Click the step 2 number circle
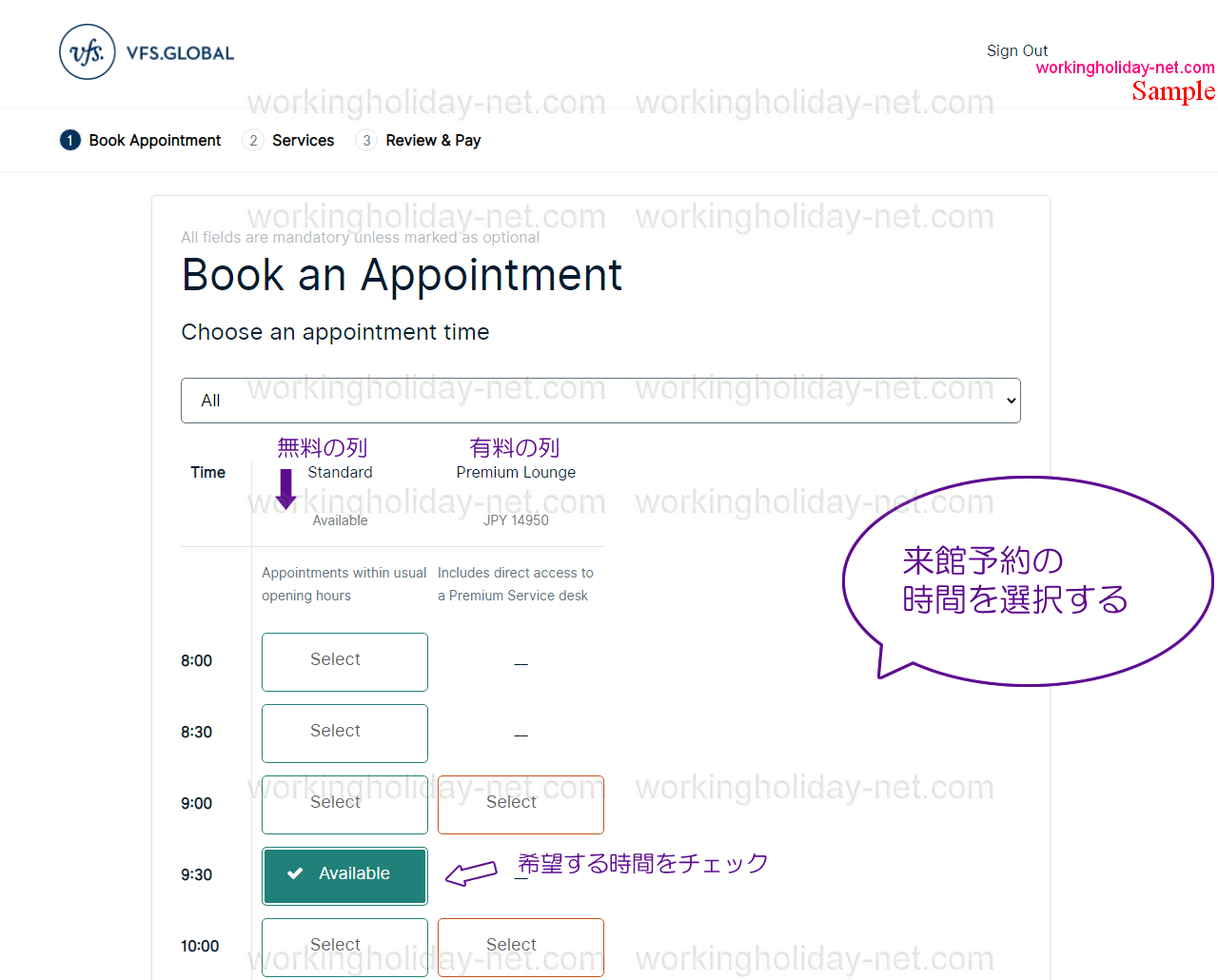The height and width of the screenshot is (980, 1218). pos(252,140)
